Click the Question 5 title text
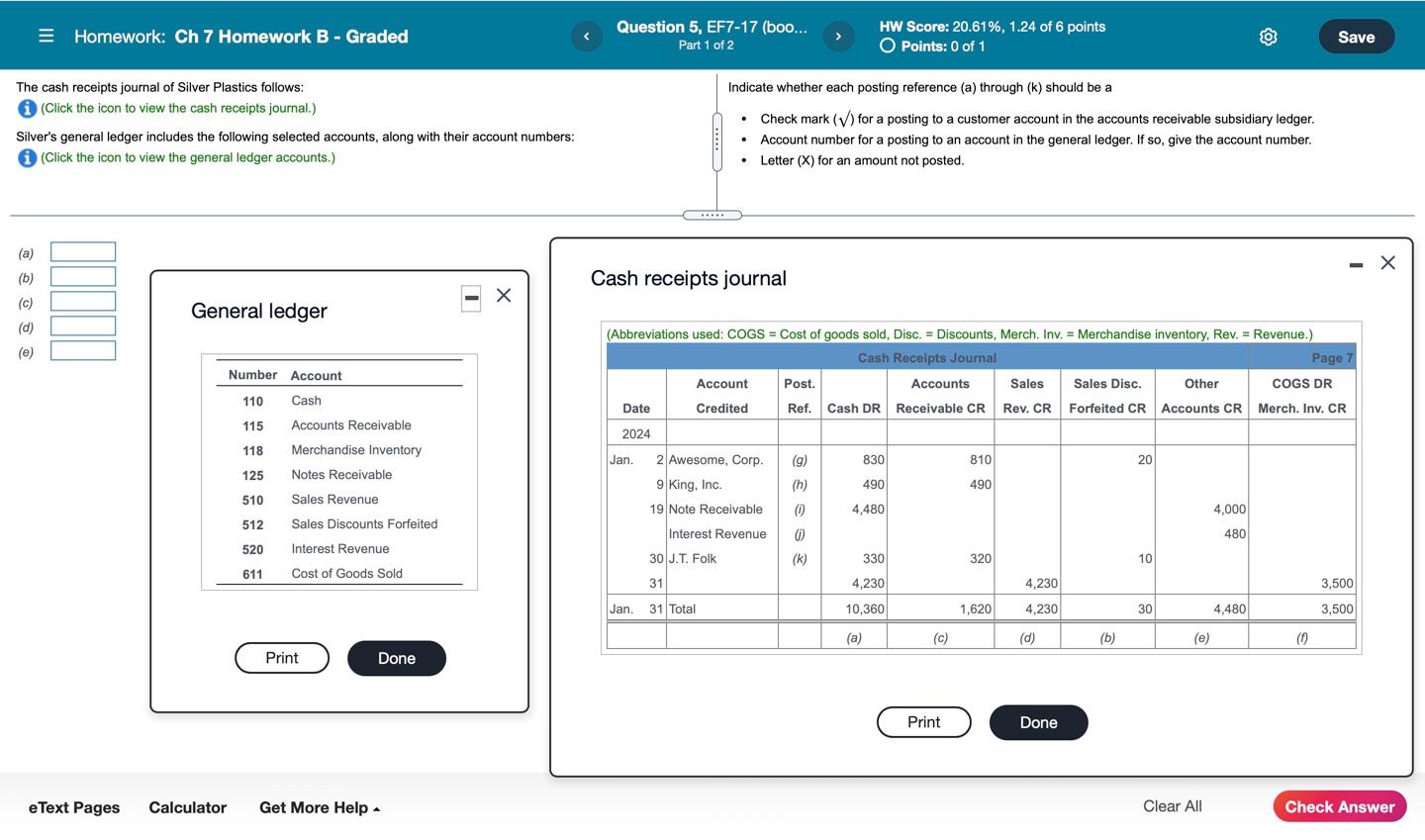 pos(712,27)
